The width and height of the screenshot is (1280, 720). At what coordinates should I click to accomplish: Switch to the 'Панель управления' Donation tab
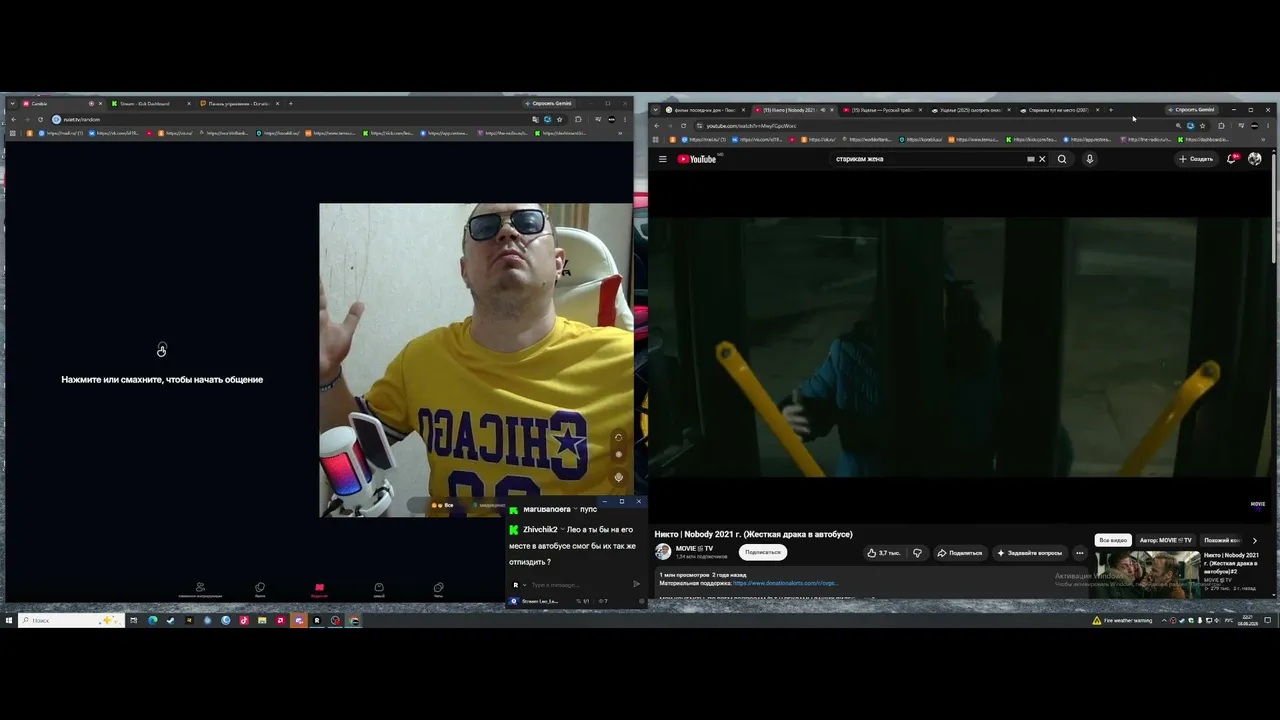click(239, 104)
